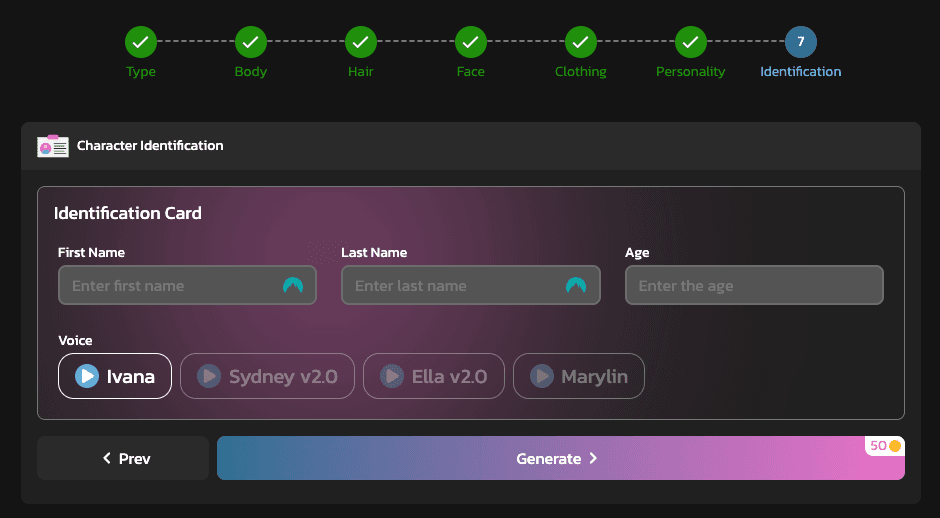
Task: Play the Marylin voice preview
Action: 541,376
